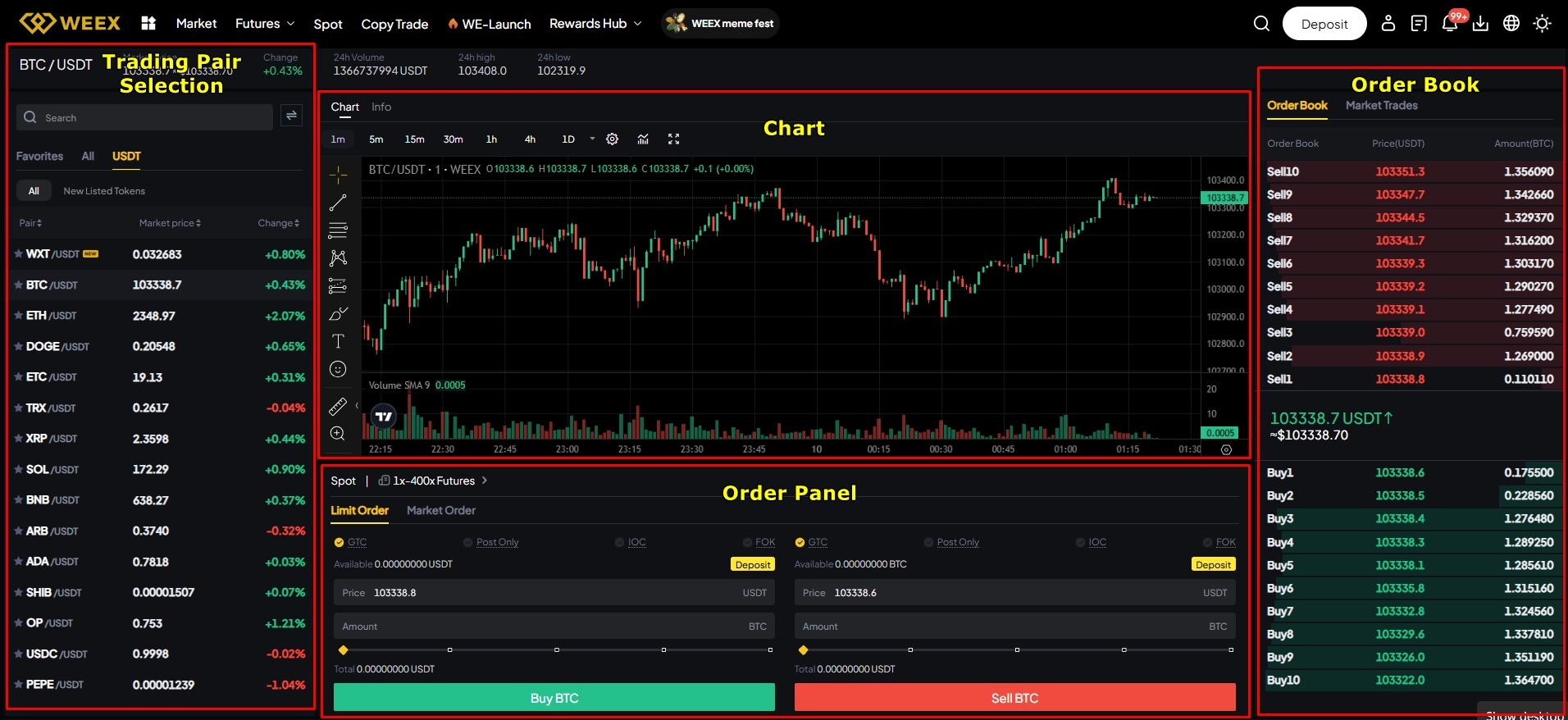Sort pairs by Market price column

click(170, 223)
